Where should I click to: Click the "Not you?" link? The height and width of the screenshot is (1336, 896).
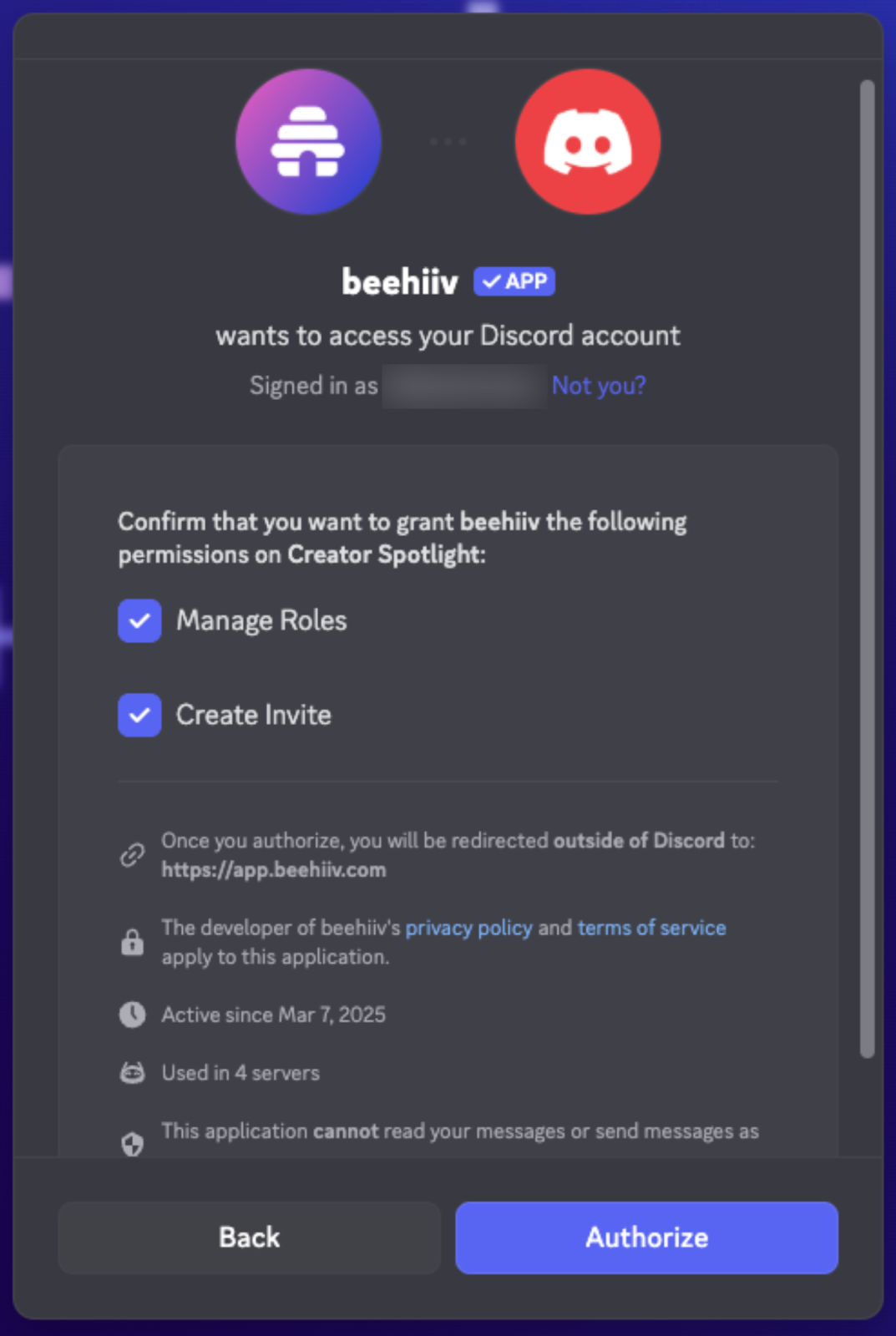pos(599,386)
